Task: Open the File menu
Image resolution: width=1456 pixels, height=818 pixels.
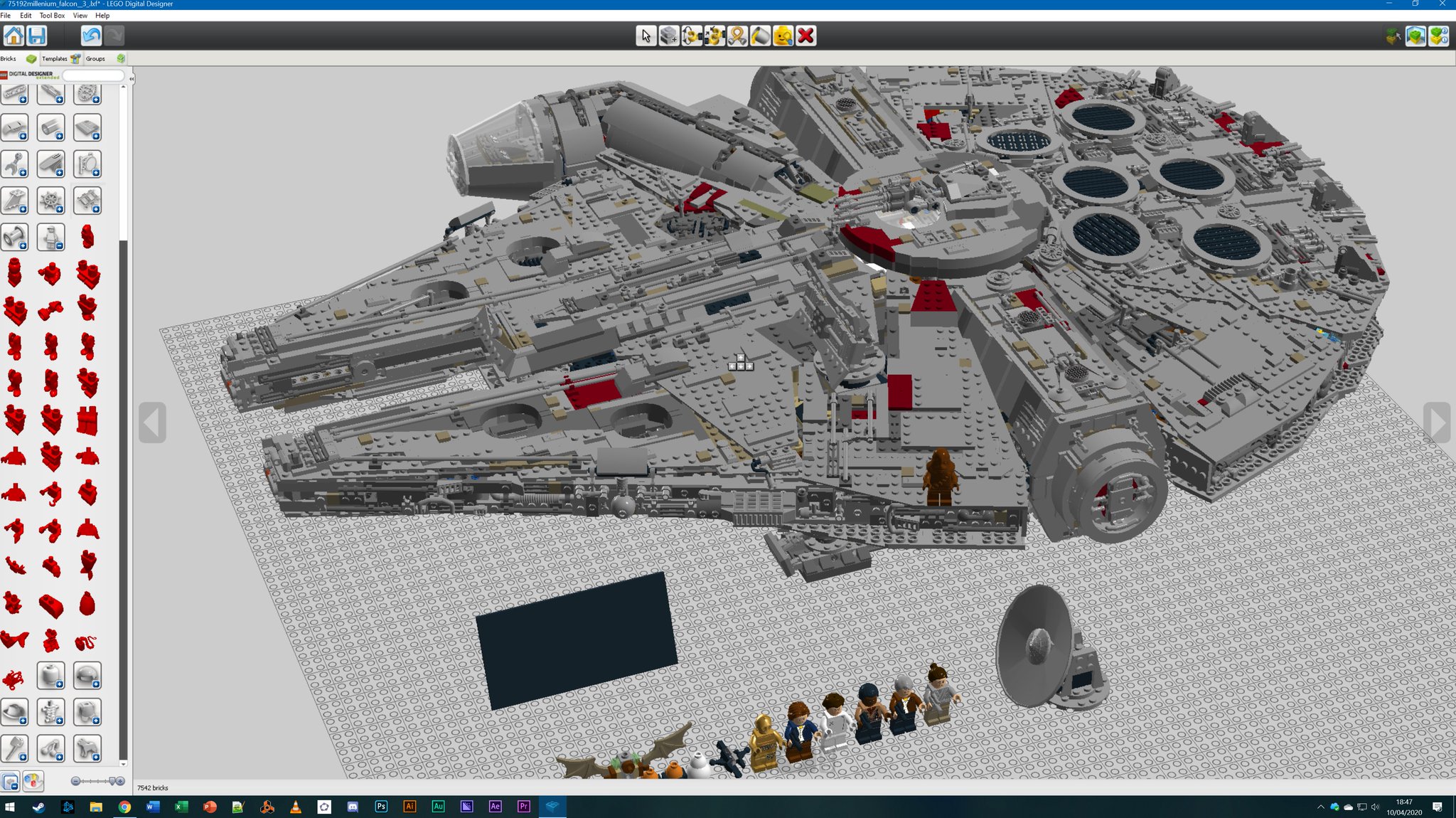Action: pyautogui.click(x=6, y=16)
